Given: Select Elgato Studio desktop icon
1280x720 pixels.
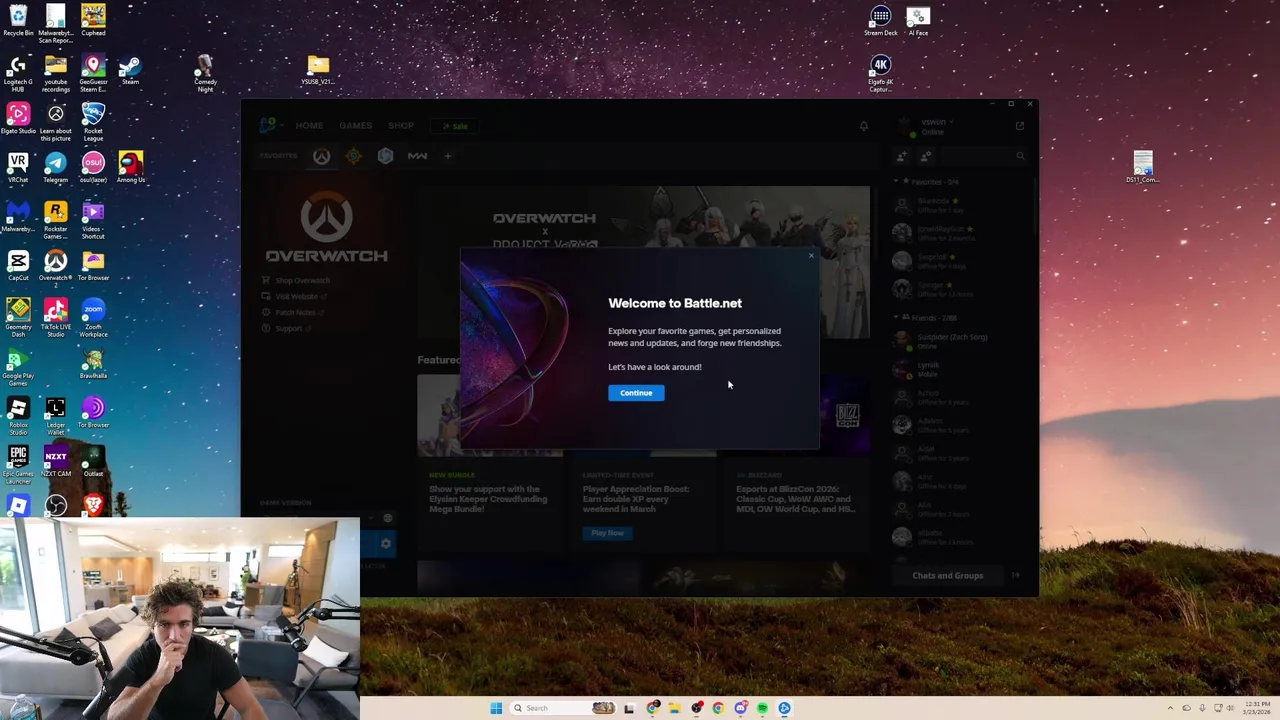Looking at the screenshot, I should coord(18,119).
